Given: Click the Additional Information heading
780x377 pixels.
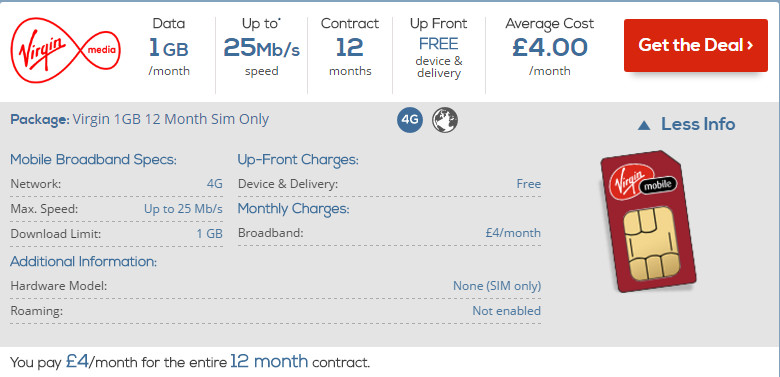Looking at the screenshot, I should 84,261.
